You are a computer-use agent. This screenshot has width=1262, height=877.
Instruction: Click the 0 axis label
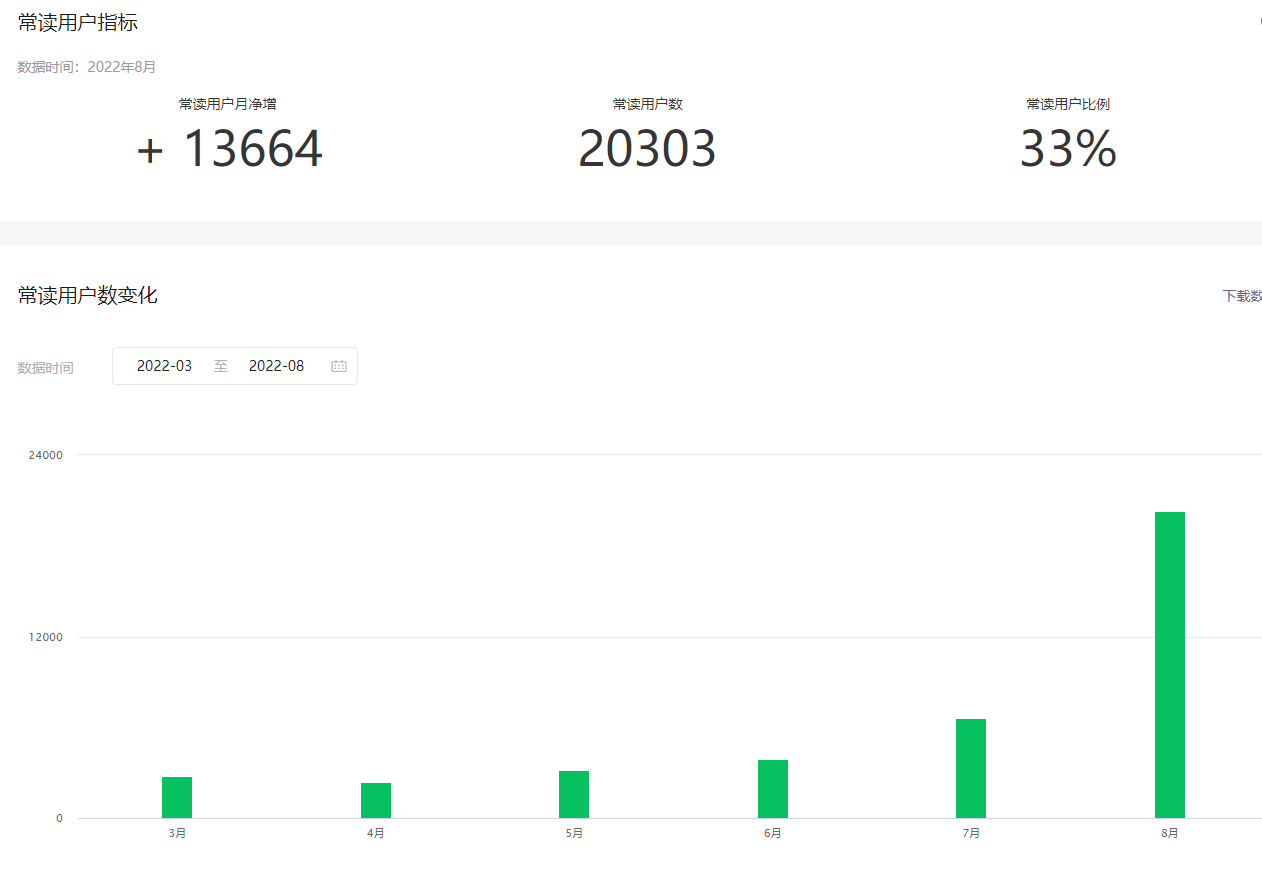pos(59,818)
